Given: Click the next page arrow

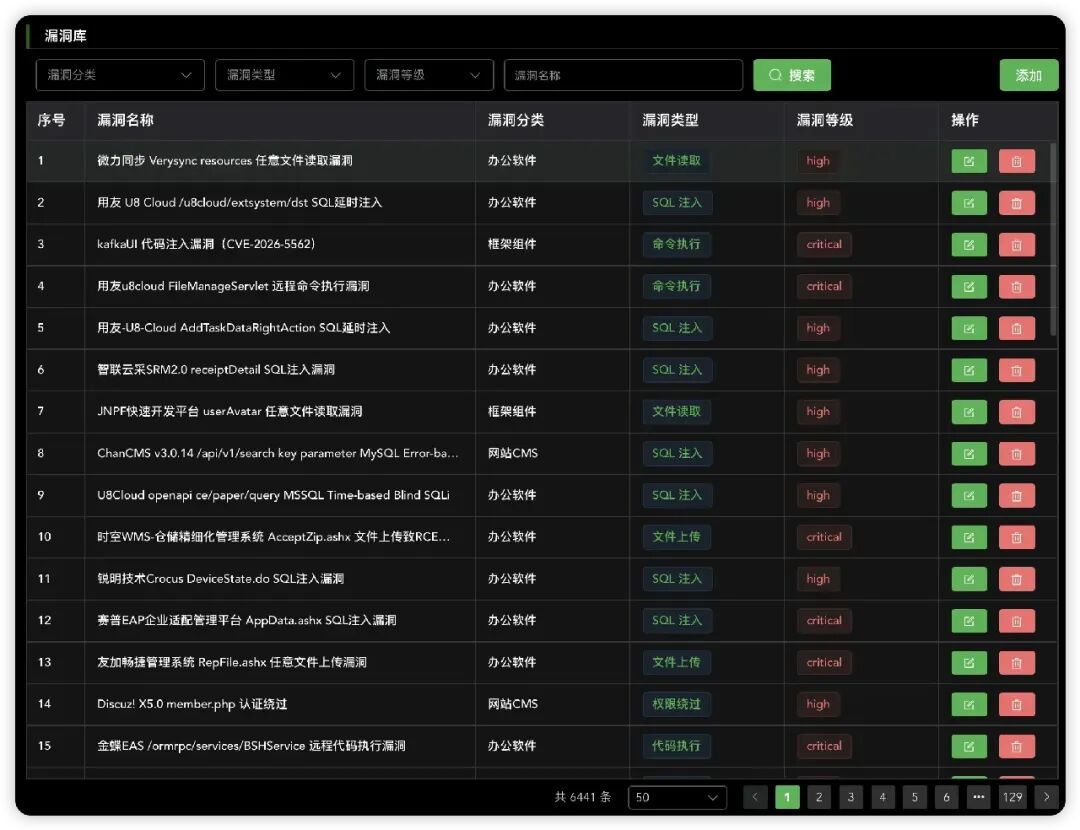Looking at the screenshot, I should 1046,797.
